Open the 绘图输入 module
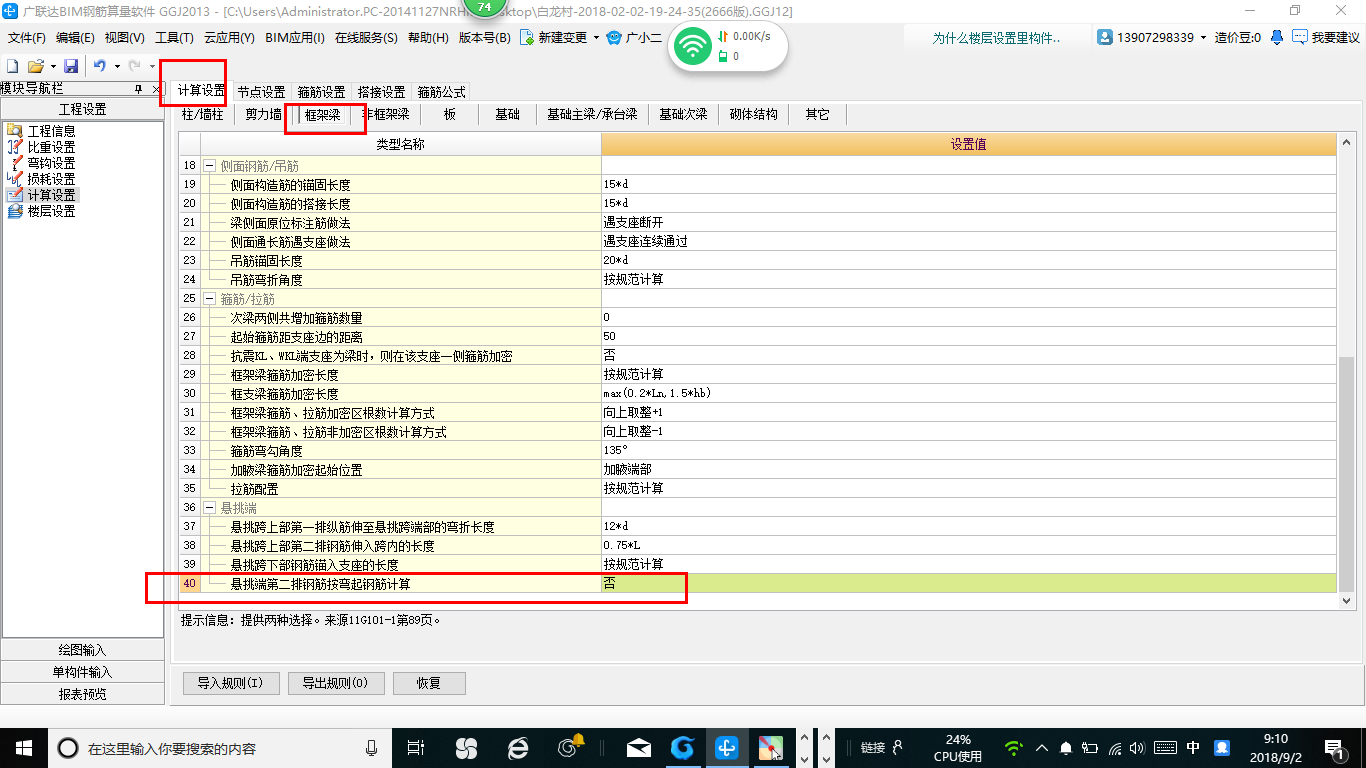This screenshot has width=1366, height=768. pyautogui.click(x=83, y=650)
